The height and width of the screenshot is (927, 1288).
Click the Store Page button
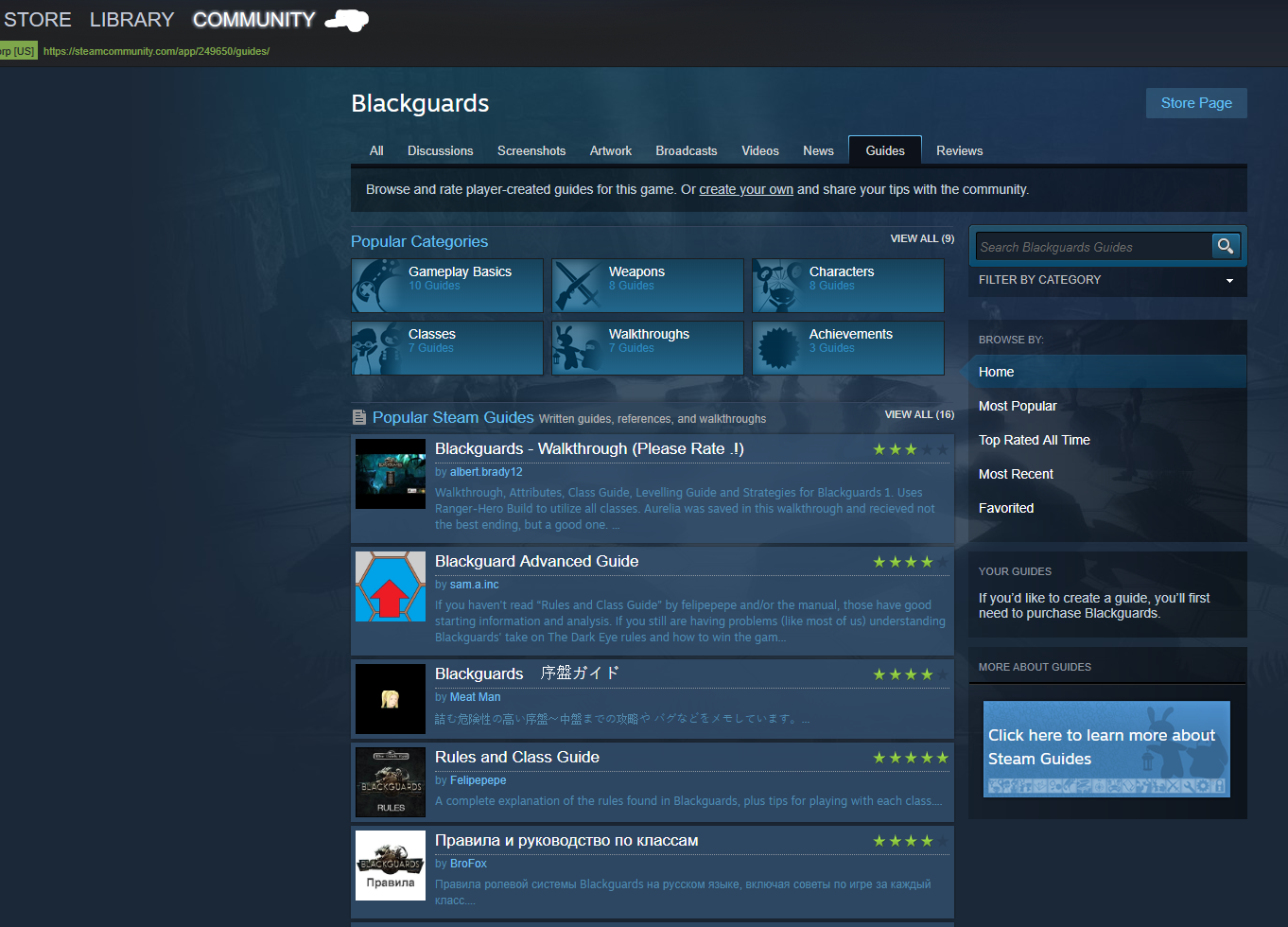(1195, 103)
